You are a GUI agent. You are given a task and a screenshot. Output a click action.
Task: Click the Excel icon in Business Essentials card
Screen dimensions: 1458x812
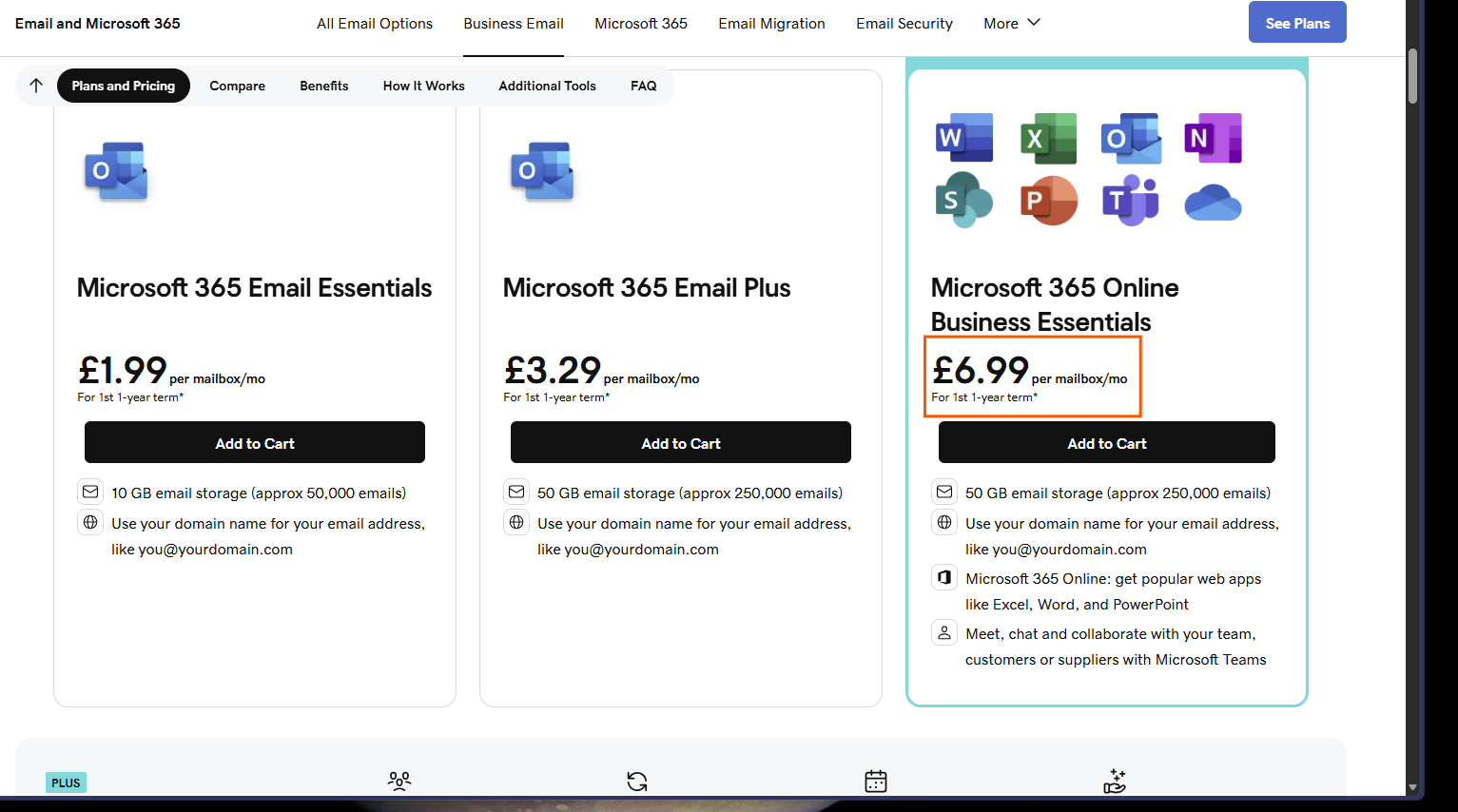click(1048, 138)
